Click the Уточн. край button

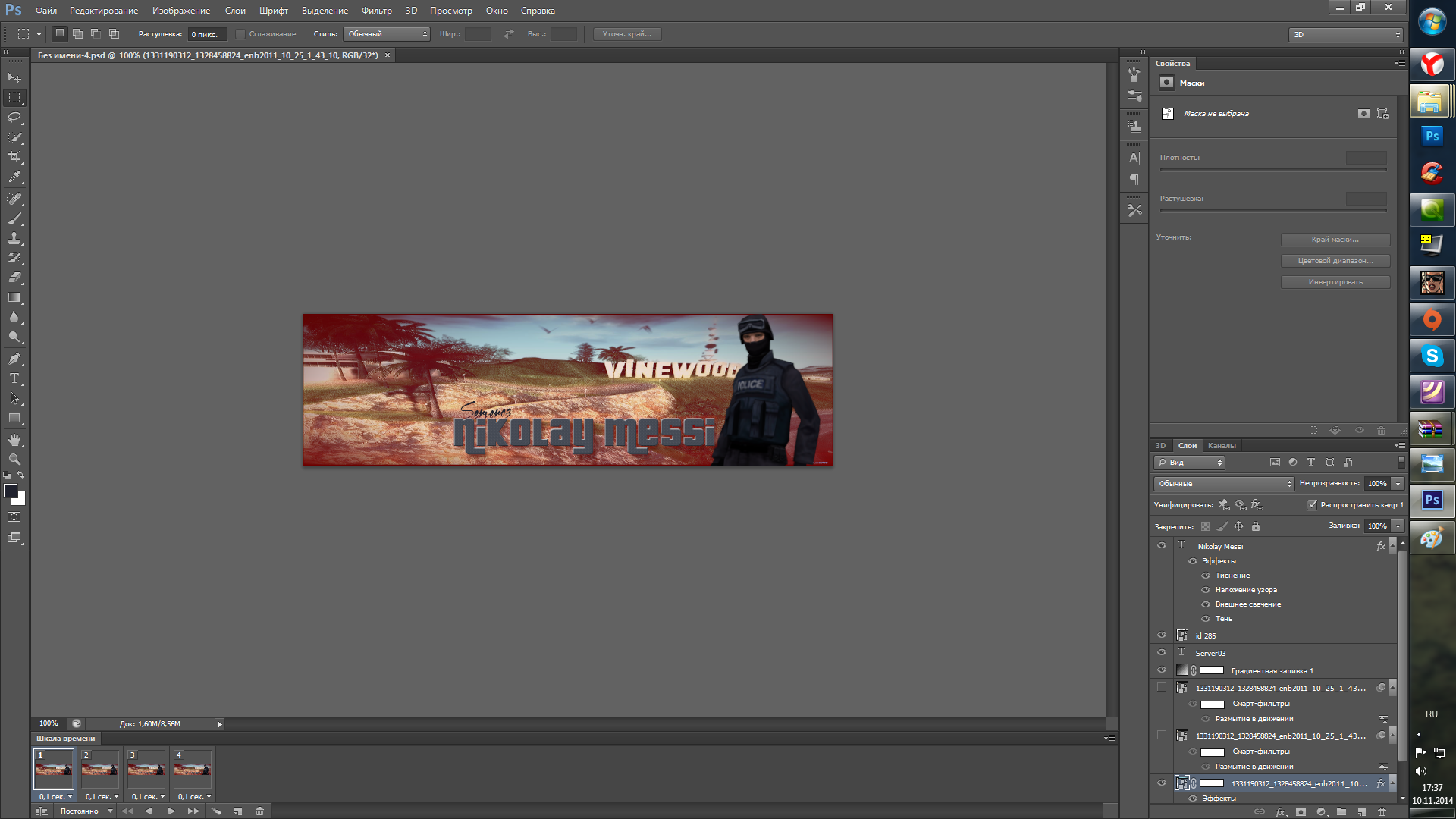point(626,34)
